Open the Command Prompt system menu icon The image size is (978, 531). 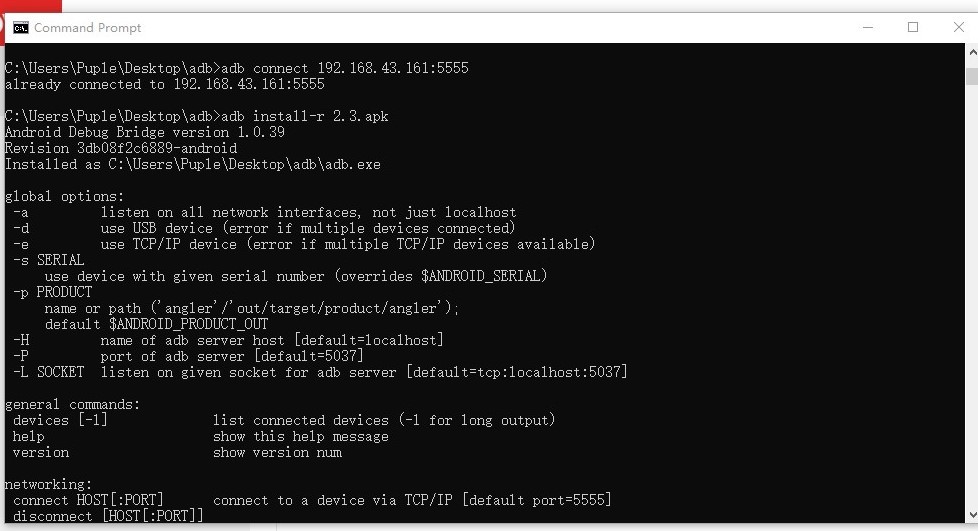(21, 28)
